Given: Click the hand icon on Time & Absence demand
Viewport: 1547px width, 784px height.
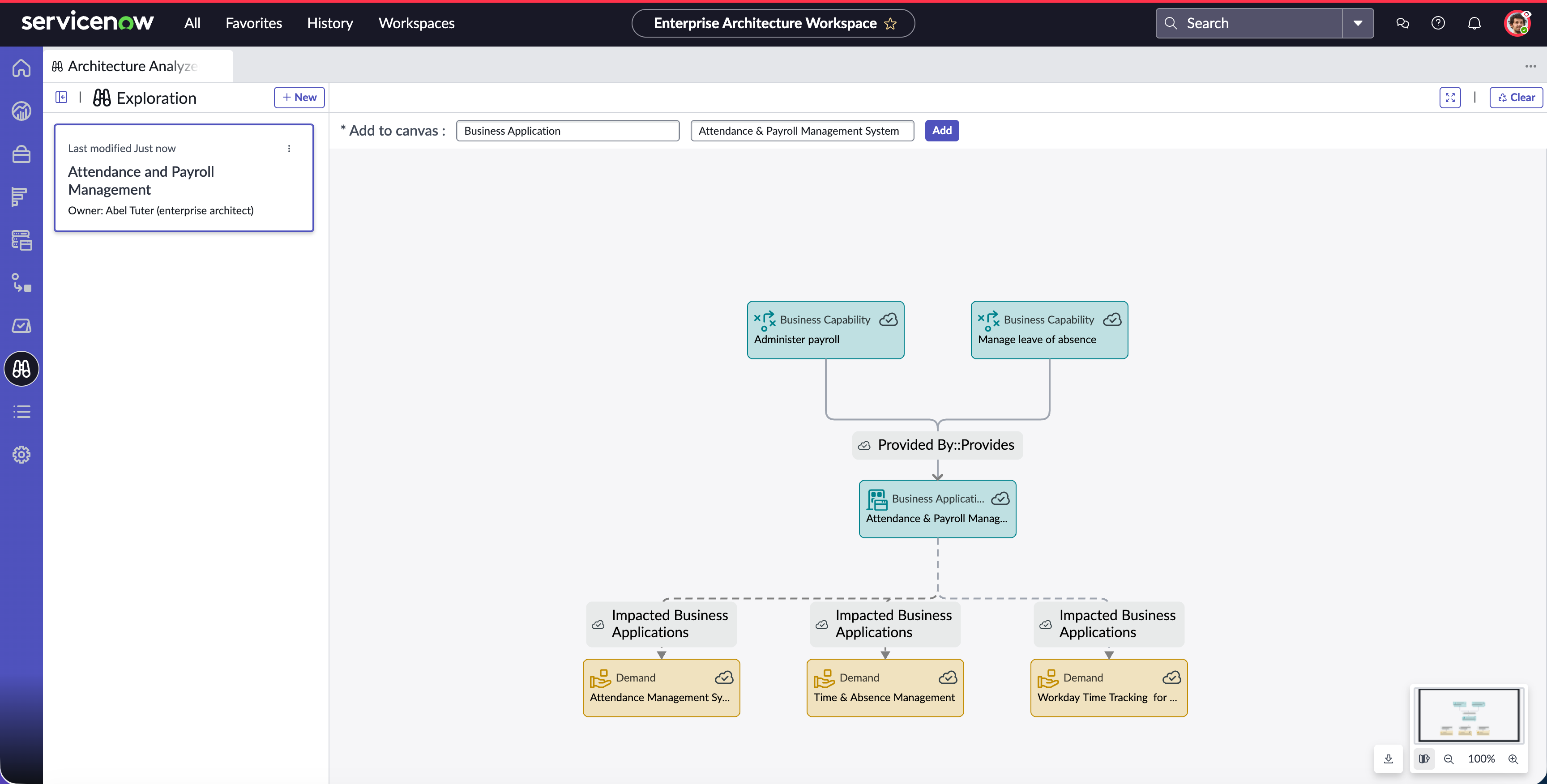Looking at the screenshot, I should tap(824, 678).
